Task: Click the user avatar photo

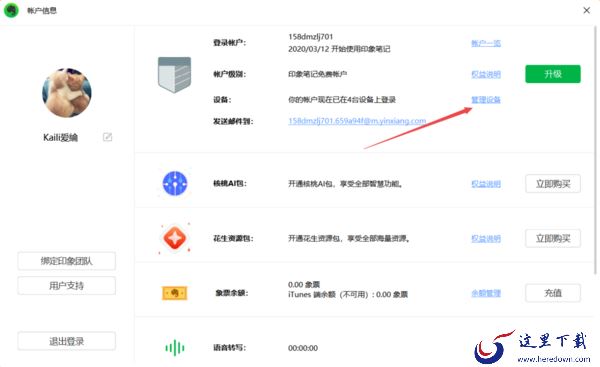Action: pos(67,93)
